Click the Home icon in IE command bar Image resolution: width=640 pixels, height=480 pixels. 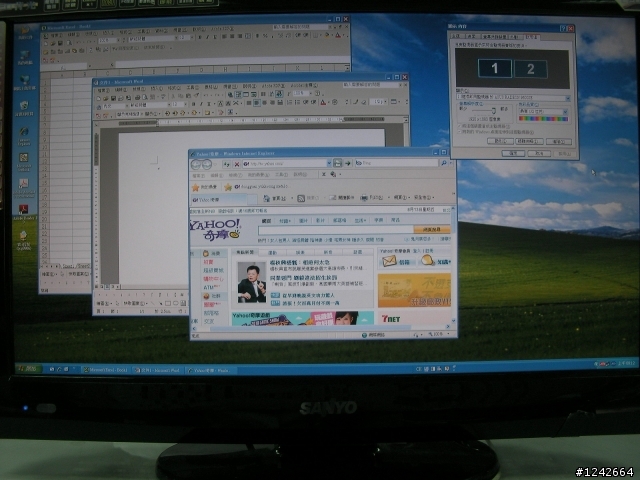267,198
